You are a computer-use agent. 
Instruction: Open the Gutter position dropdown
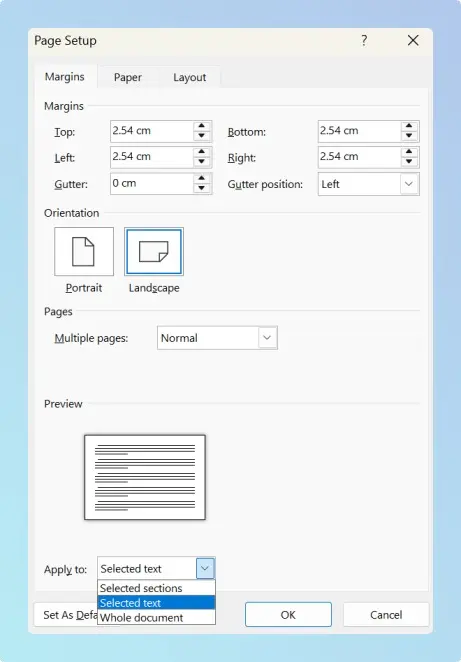[x=409, y=184]
